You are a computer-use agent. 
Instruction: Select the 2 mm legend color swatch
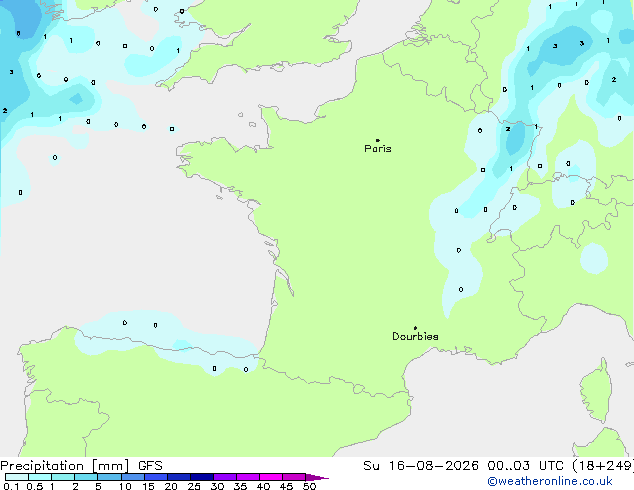click(86, 477)
